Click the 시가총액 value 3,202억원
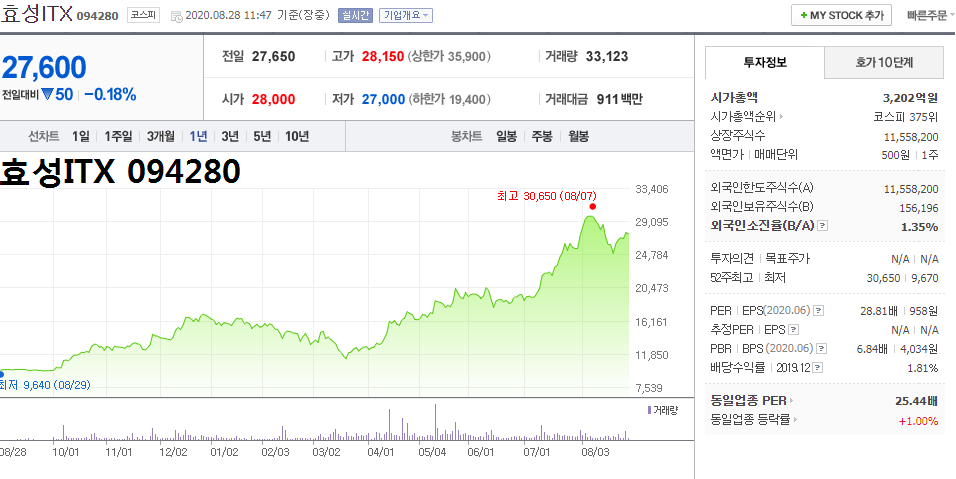Screen dimensions: 956x479 coord(910,98)
